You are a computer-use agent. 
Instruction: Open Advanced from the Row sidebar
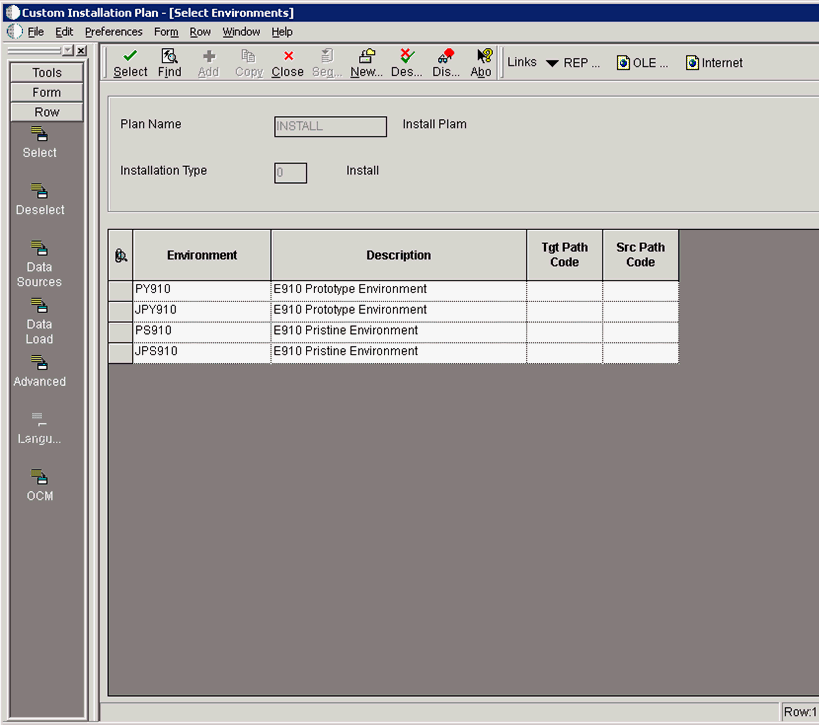click(x=39, y=371)
